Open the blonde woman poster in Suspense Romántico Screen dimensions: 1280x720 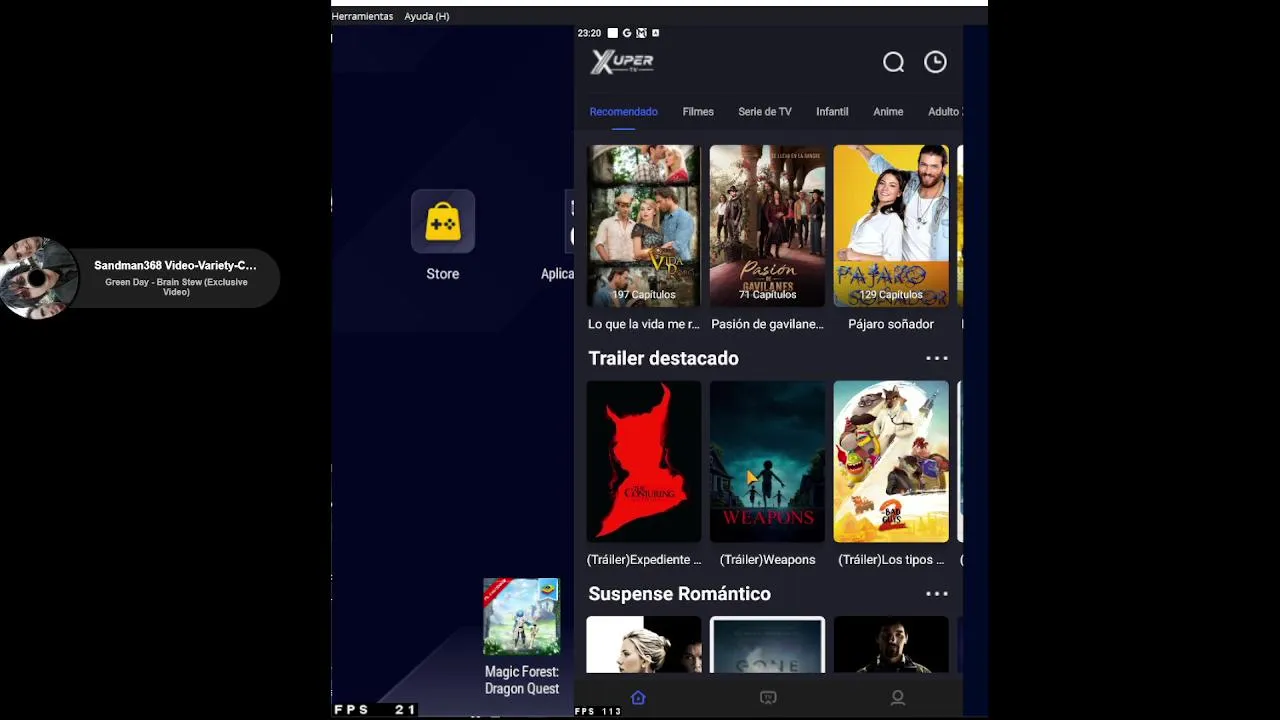pos(644,645)
